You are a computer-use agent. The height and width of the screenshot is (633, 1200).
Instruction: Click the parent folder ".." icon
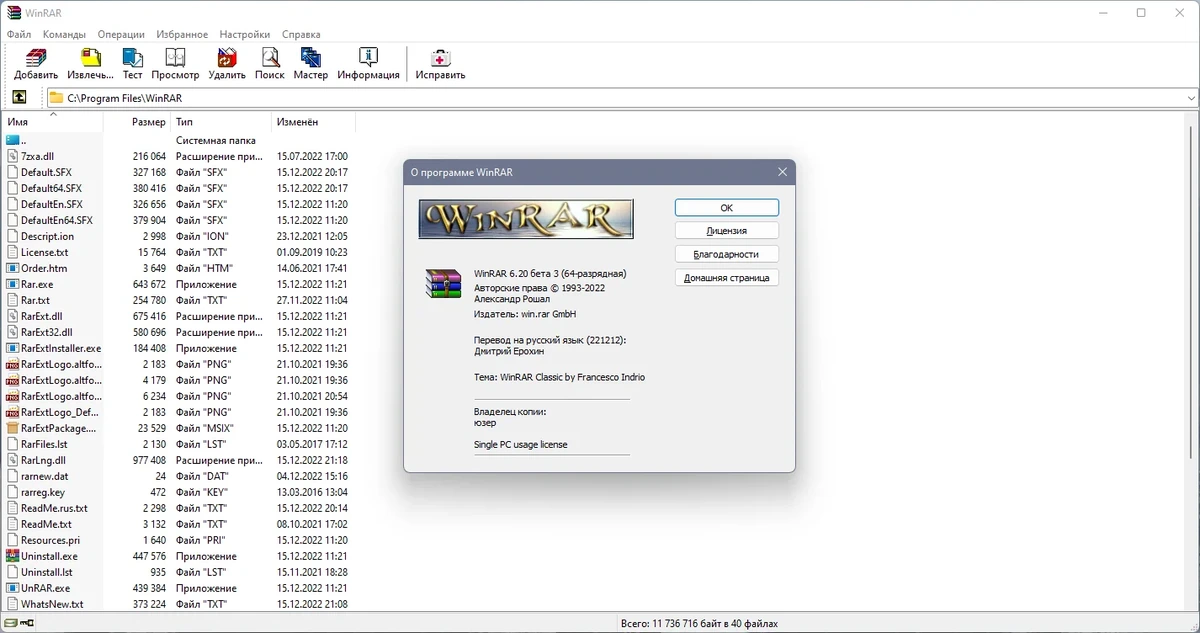point(13,140)
